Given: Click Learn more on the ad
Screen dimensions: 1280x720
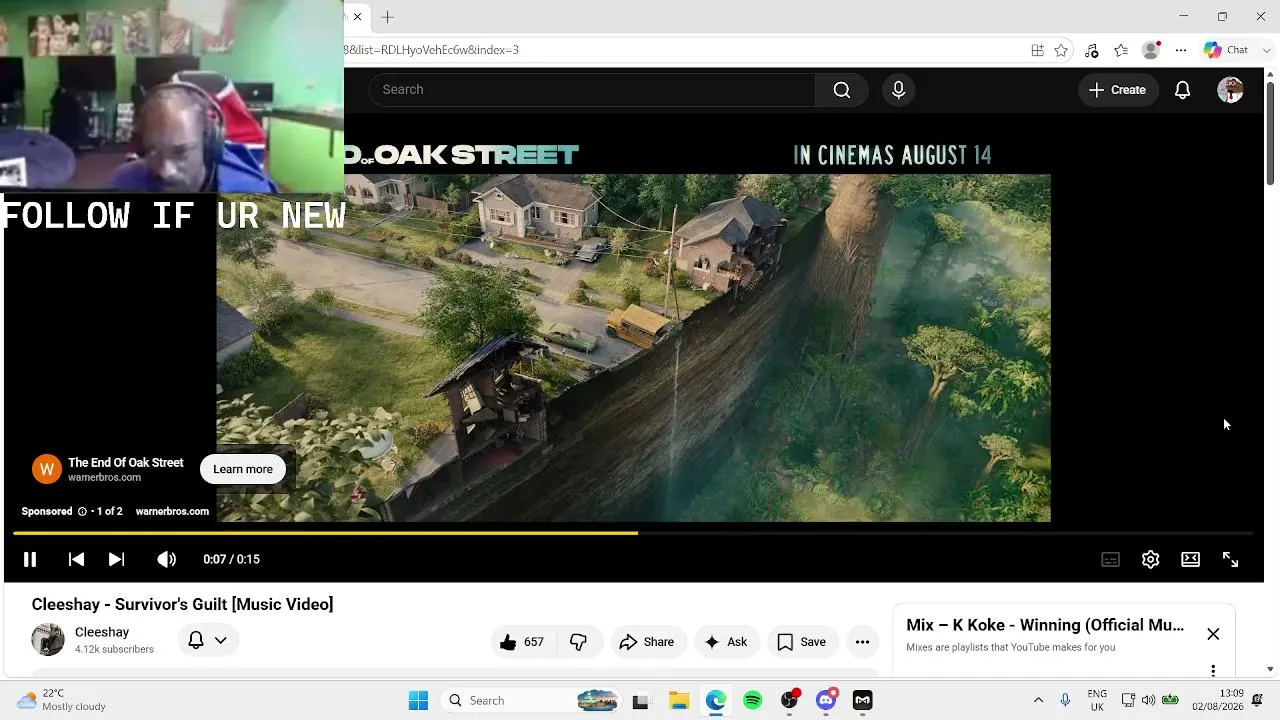Looking at the screenshot, I should (x=243, y=469).
